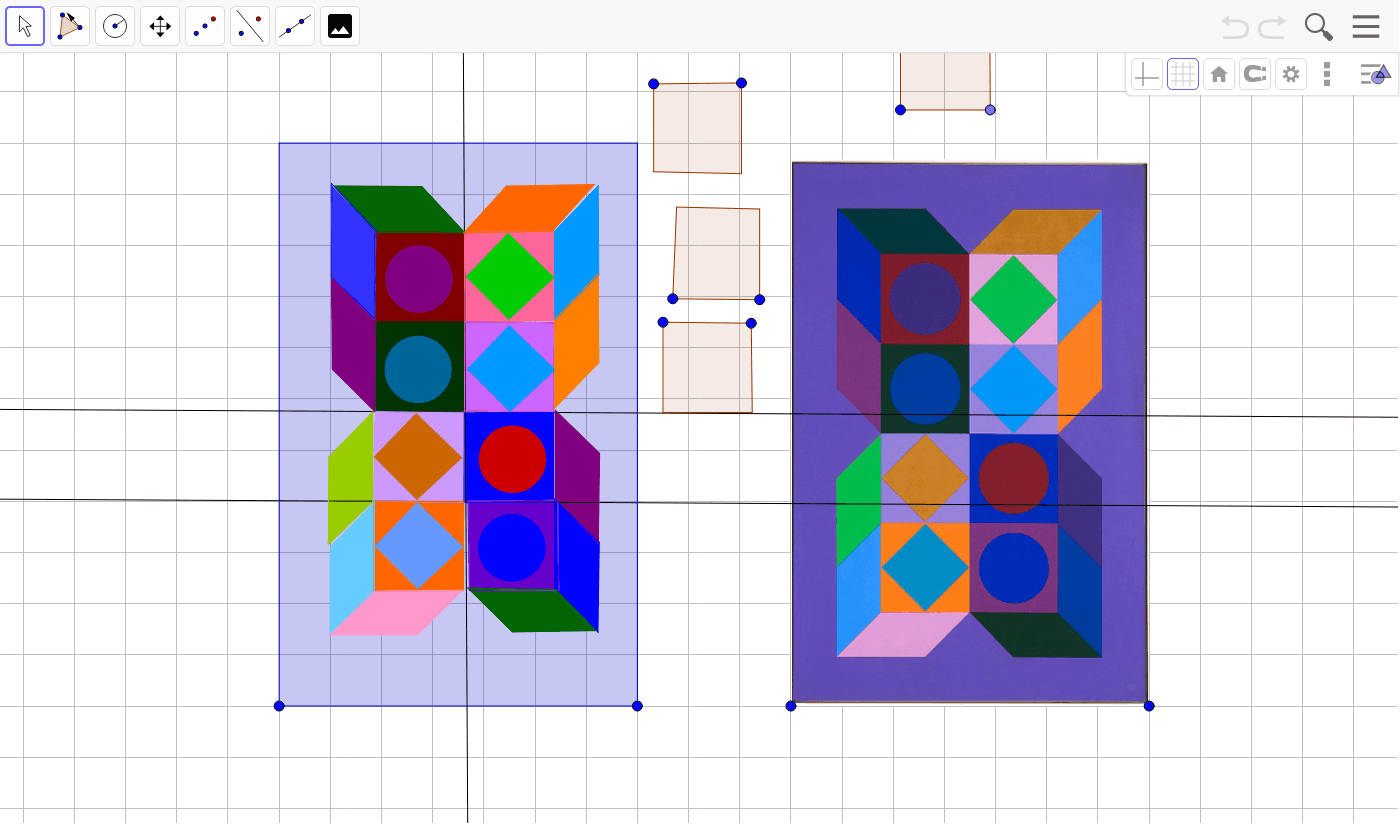Toggle point capturing magnet button

coord(1255,74)
